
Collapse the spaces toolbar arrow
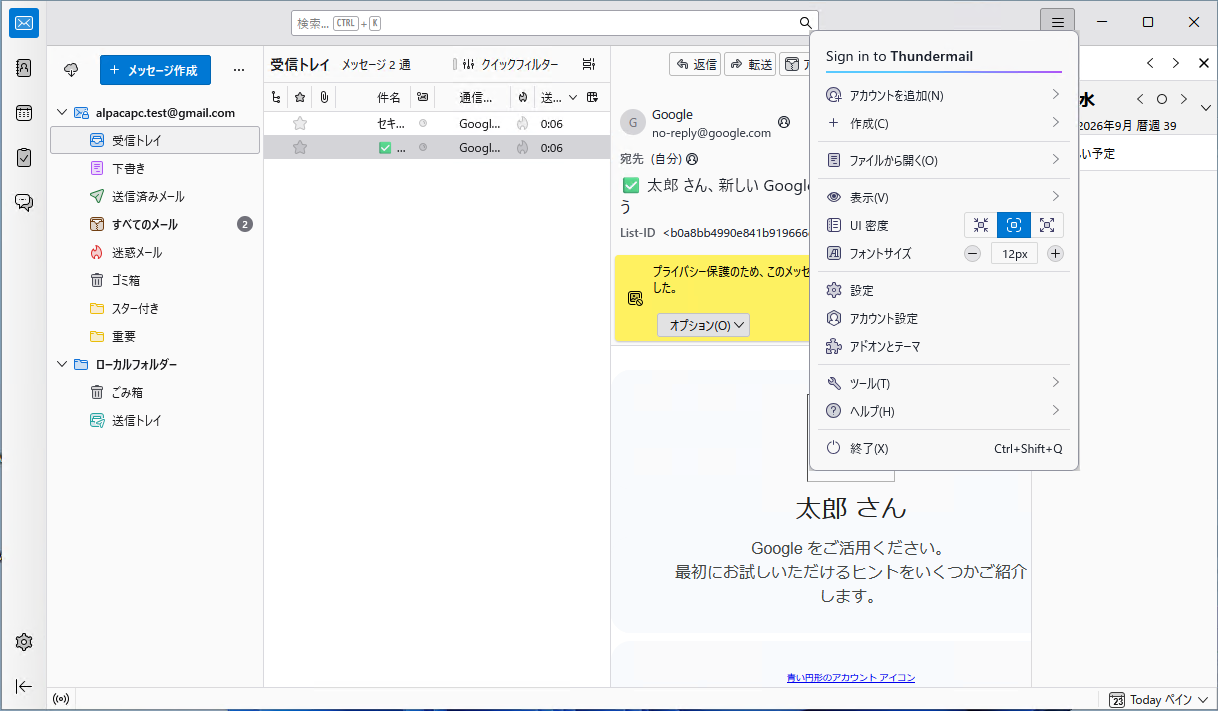point(24,686)
